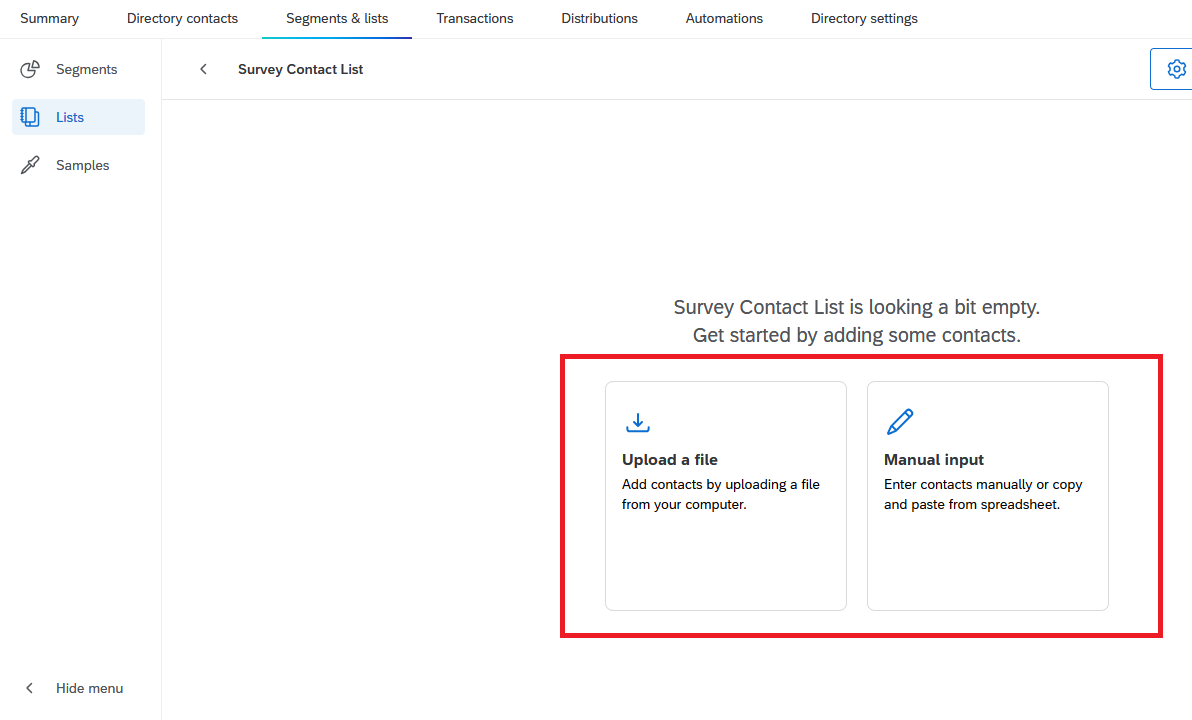
Task: Select the Samples label in sidebar
Action: click(x=83, y=165)
